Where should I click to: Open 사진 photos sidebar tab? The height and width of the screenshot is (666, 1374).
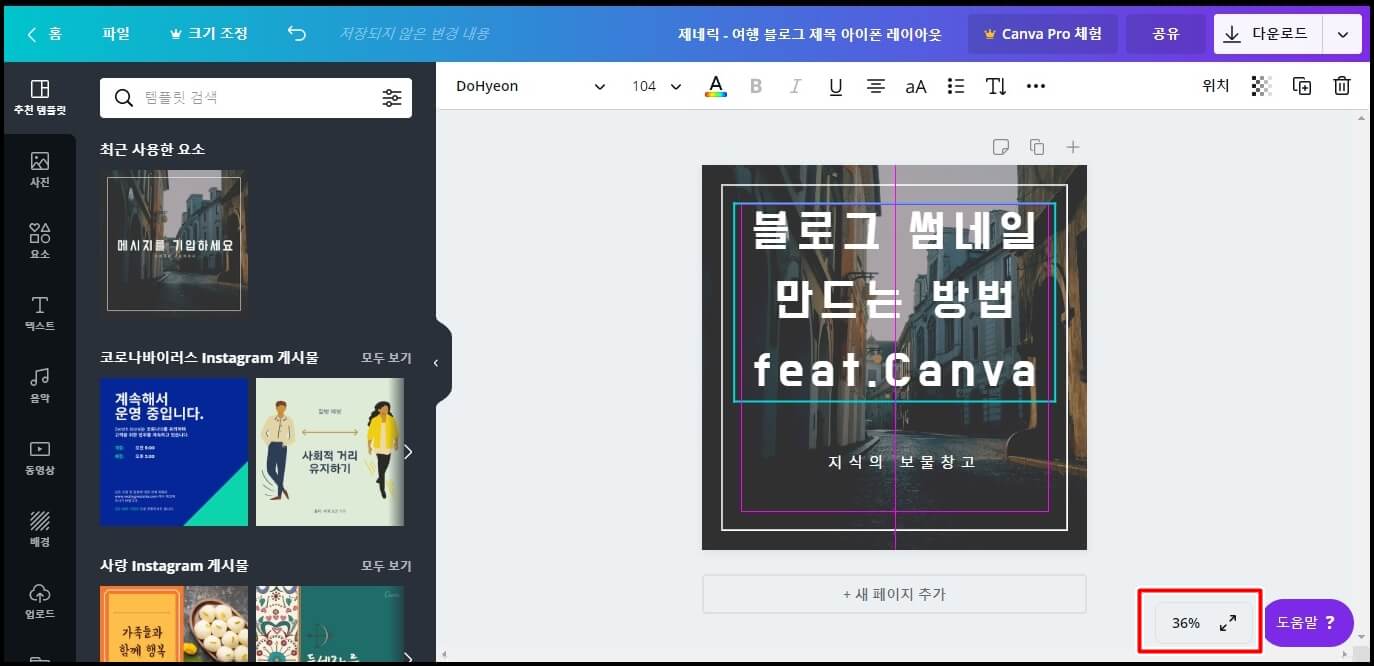39,170
